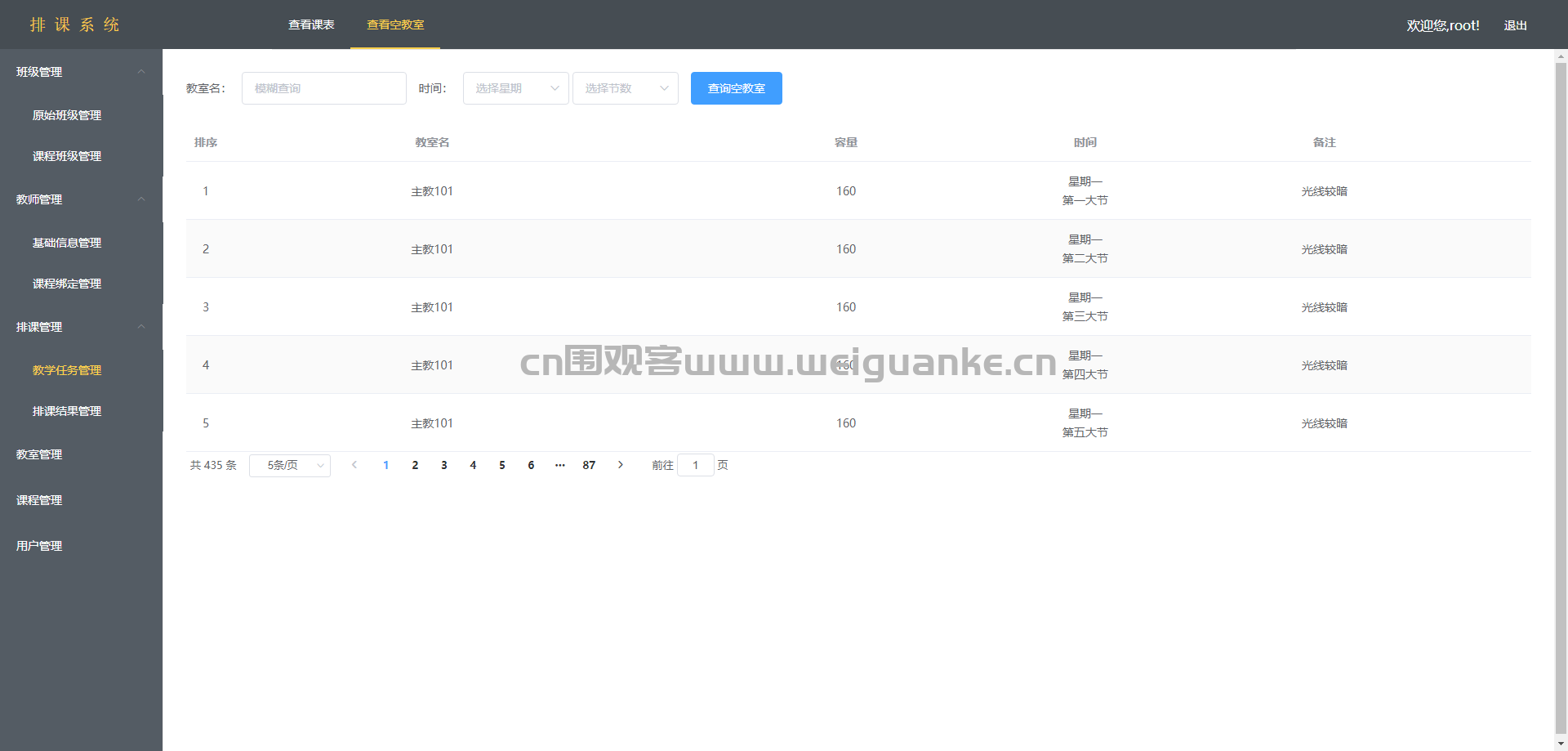The height and width of the screenshot is (751, 1568).
Task: Focus the 教室名 fuzzy search field
Action: pyautogui.click(x=324, y=88)
